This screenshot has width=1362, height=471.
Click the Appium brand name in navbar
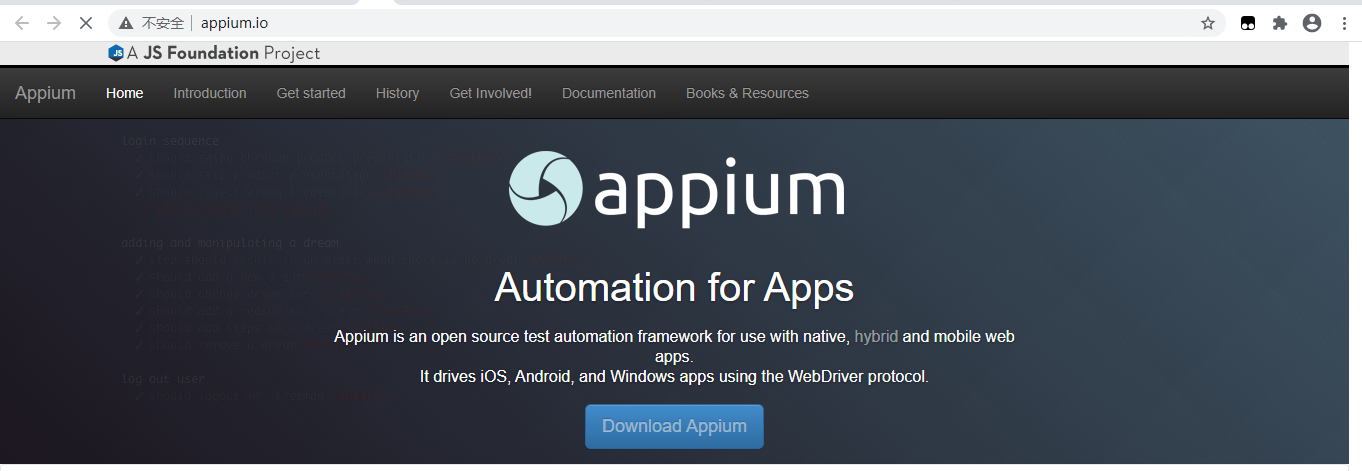coord(45,93)
